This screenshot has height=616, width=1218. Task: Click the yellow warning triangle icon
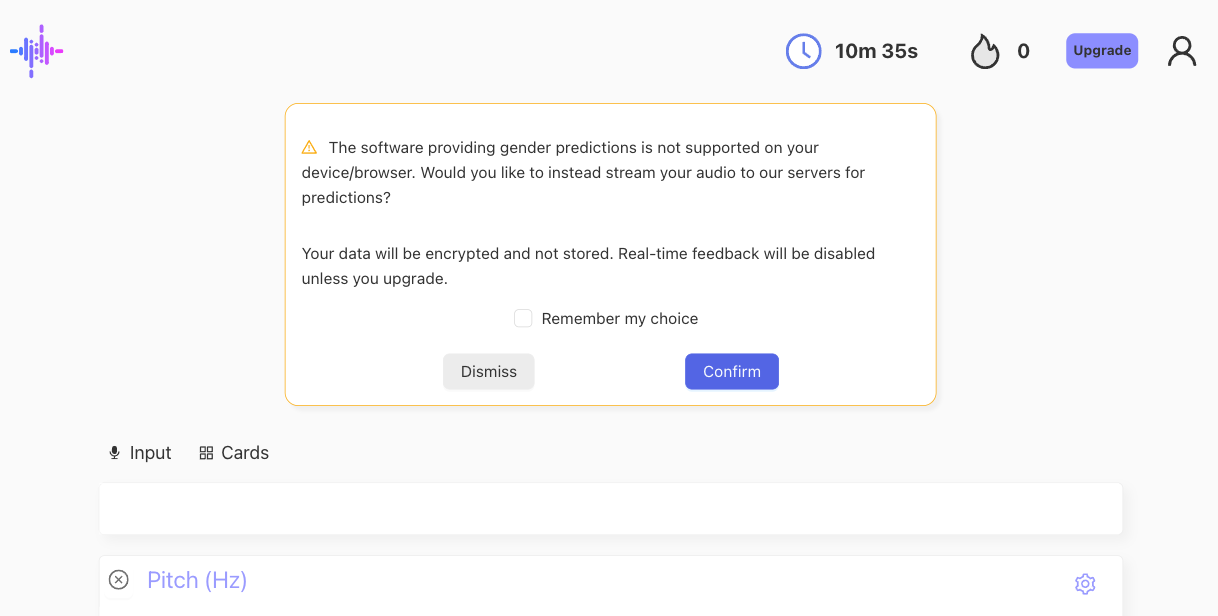coord(309,148)
